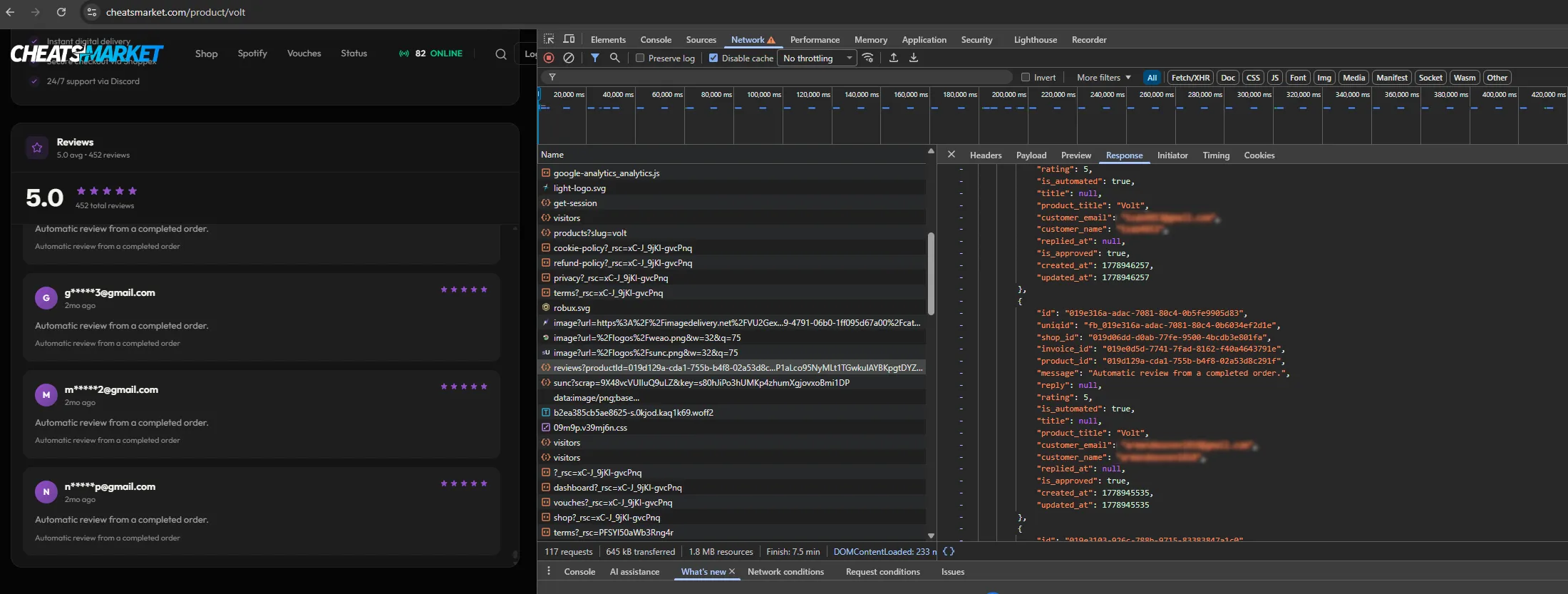The image size is (1568, 594).
Task: Toggle the network filter funnel icon
Action: pyautogui.click(x=595, y=58)
